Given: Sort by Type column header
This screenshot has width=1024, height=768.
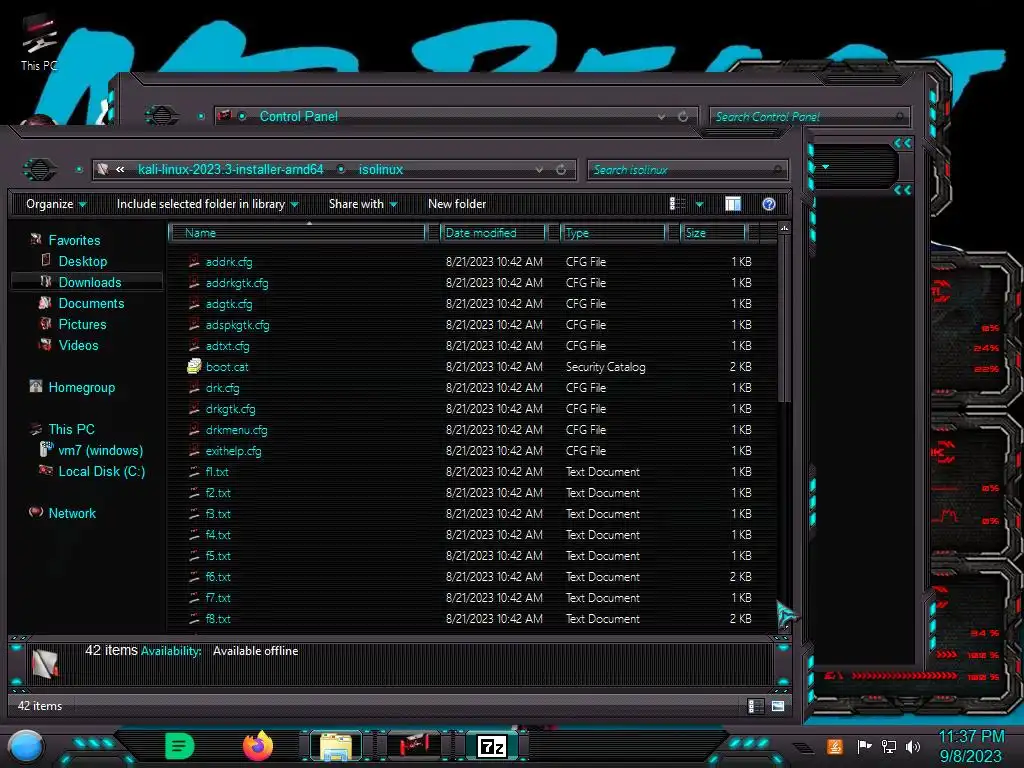Looking at the screenshot, I should click(x=614, y=233).
